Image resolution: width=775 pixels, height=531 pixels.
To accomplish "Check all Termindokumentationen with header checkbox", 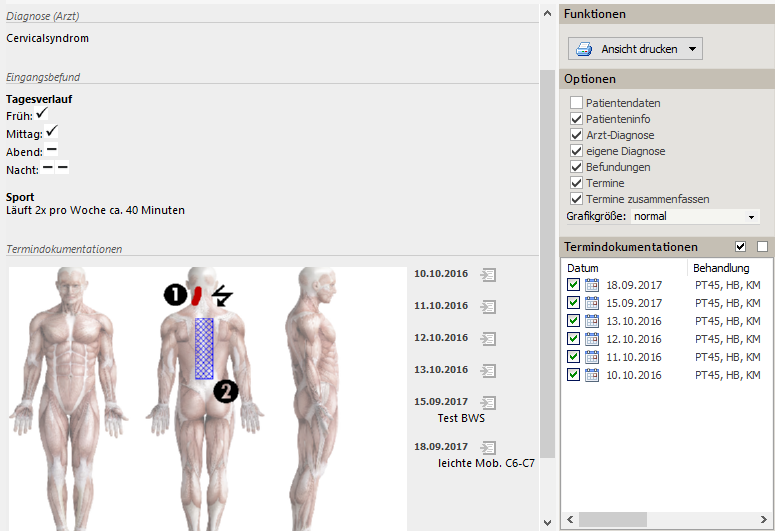I will click(740, 247).
